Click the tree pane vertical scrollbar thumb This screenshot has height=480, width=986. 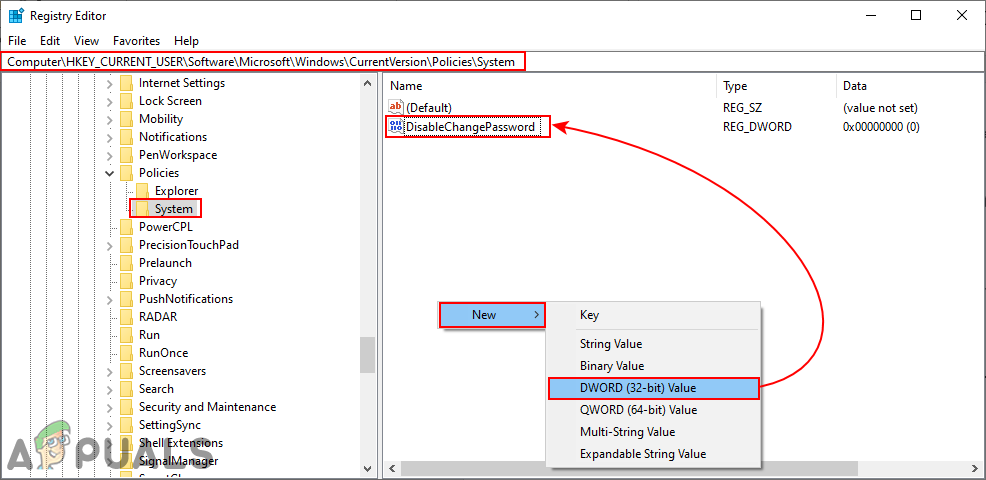367,355
